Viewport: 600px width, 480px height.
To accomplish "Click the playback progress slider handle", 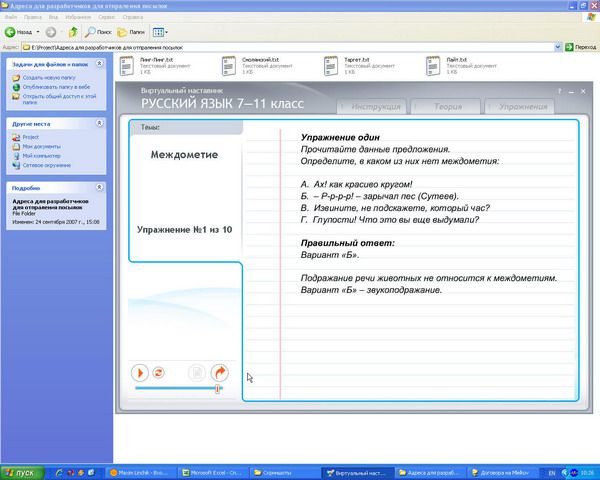I will click(218, 388).
